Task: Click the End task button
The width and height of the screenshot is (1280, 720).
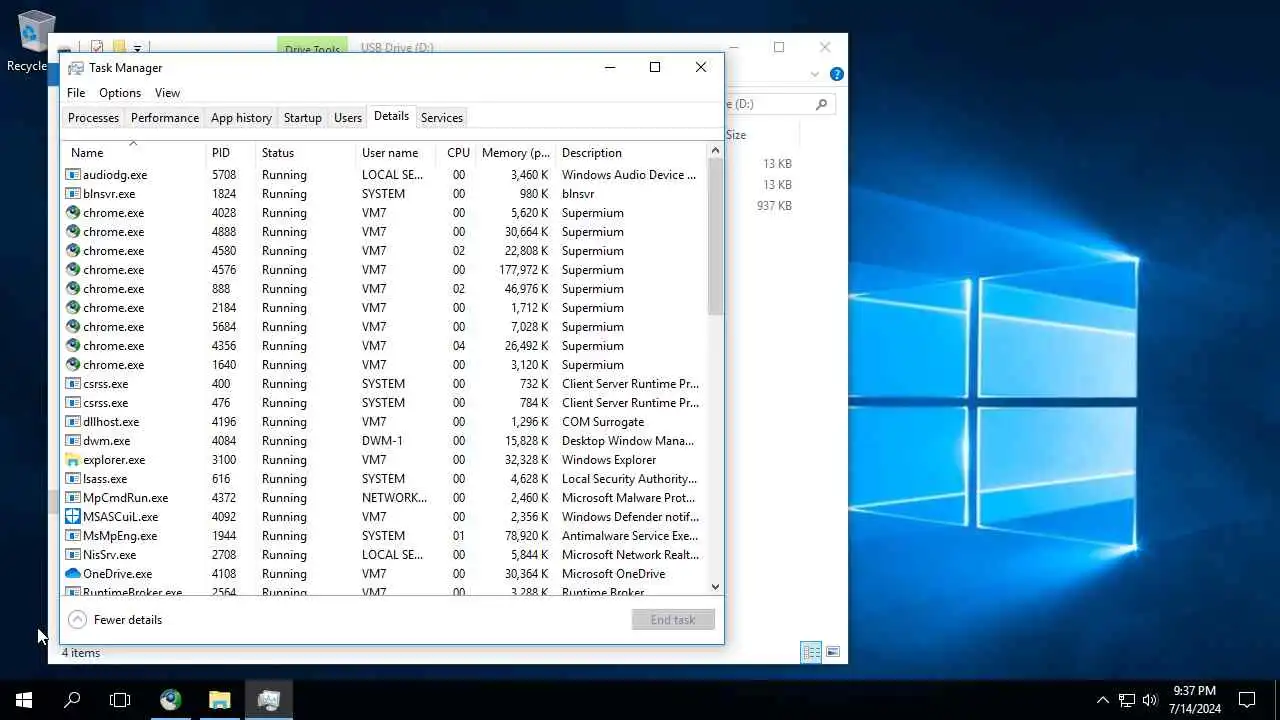Action: [x=673, y=620]
